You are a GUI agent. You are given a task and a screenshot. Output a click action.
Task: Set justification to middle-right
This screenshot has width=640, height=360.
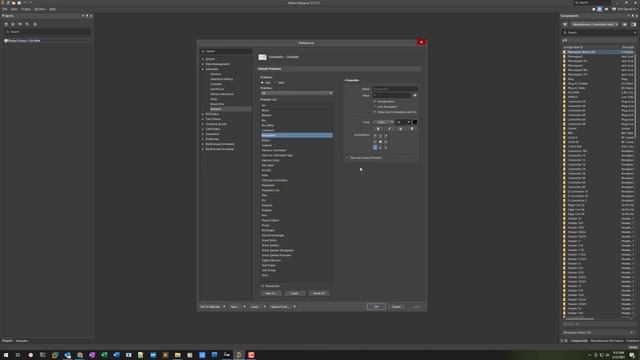(386, 142)
